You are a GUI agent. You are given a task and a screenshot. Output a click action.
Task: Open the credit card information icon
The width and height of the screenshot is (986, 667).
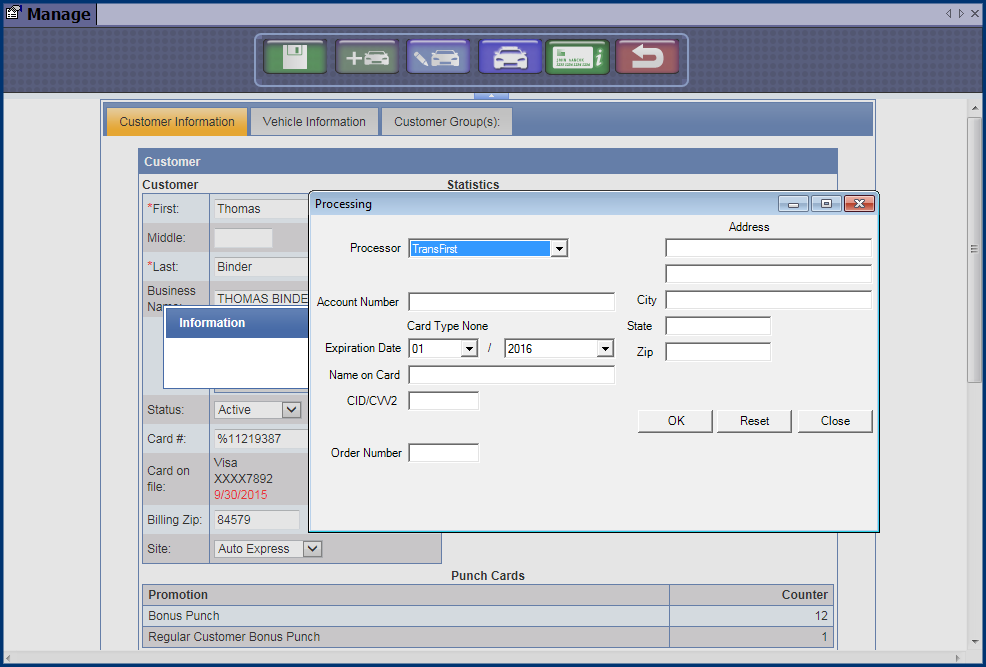click(x=577, y=58)
